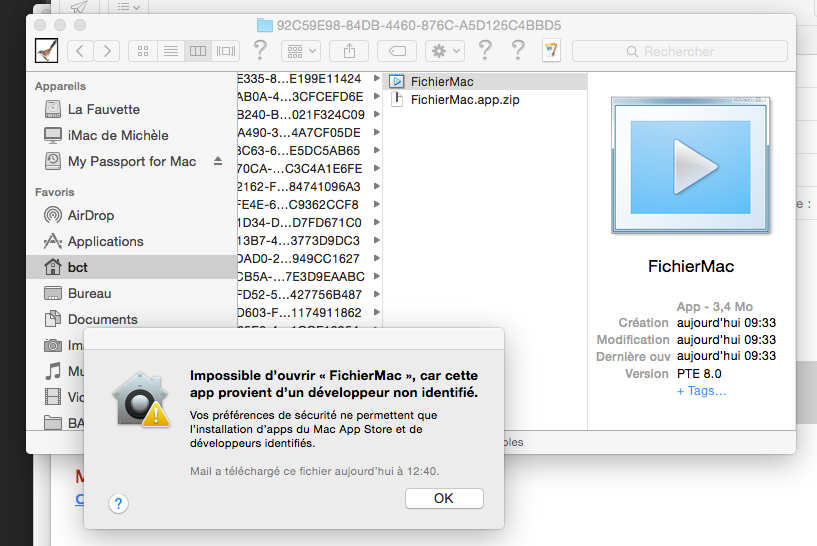Viewport: 817px width, 546px height.
Task: Go back with the left arrow button
Action: click(80, 50)
